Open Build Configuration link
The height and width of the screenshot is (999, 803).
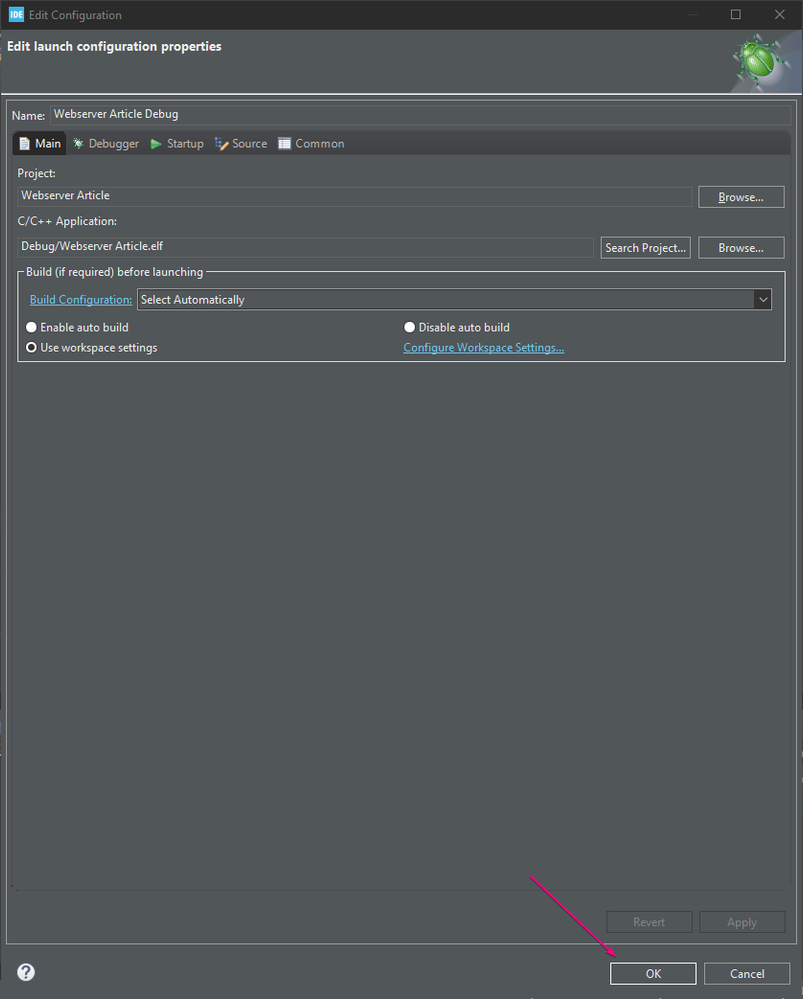[81, 299]
